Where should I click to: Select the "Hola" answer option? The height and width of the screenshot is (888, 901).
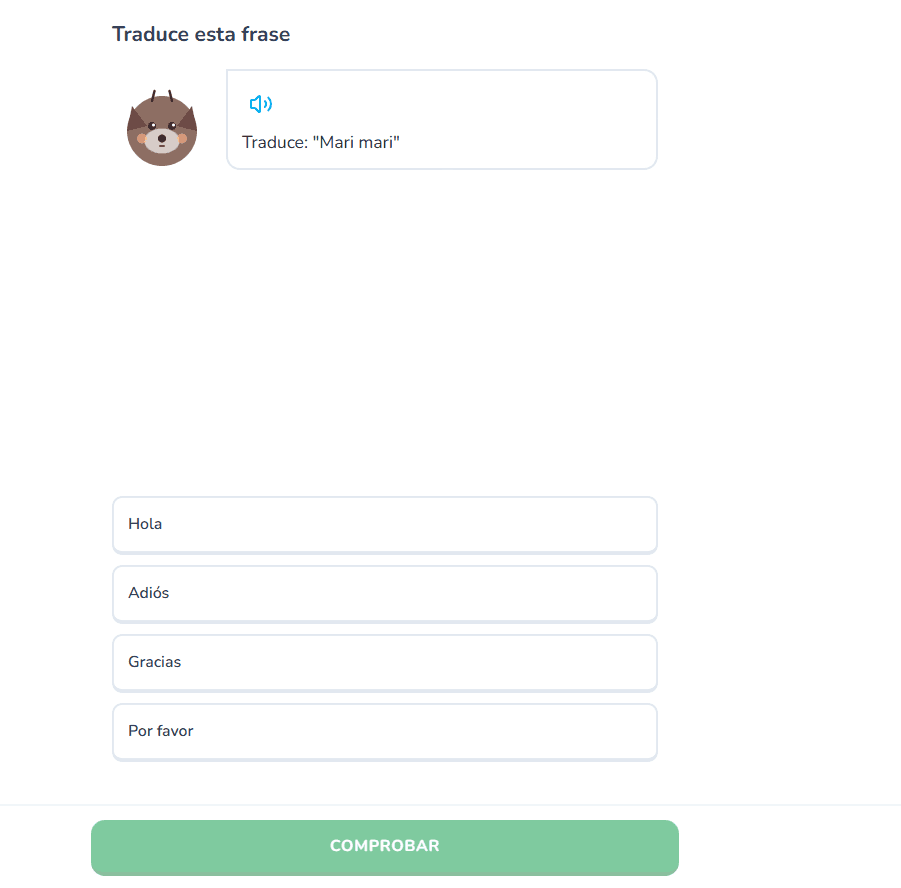pyautogui.click(x=384, y=524)
